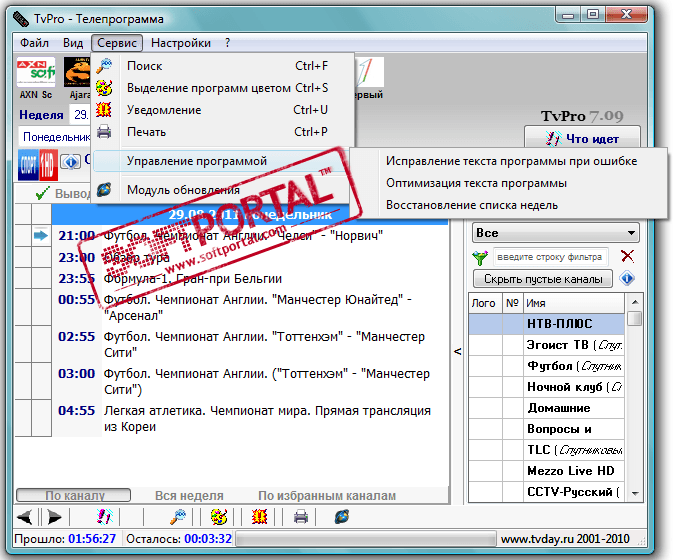Select CCTV-Русский channel row
The width and height of the screenshot is (676, 560).
click(546, 492)
